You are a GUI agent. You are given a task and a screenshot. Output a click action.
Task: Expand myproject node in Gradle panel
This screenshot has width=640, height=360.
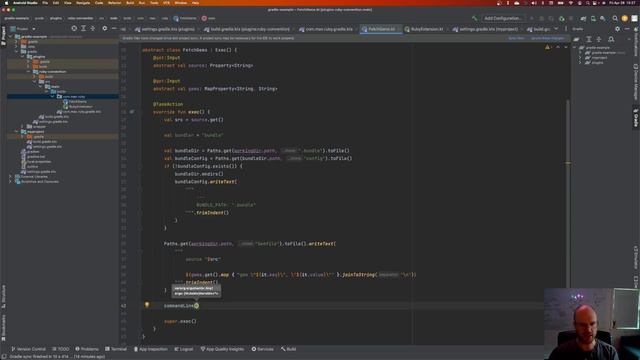(580, 58)
